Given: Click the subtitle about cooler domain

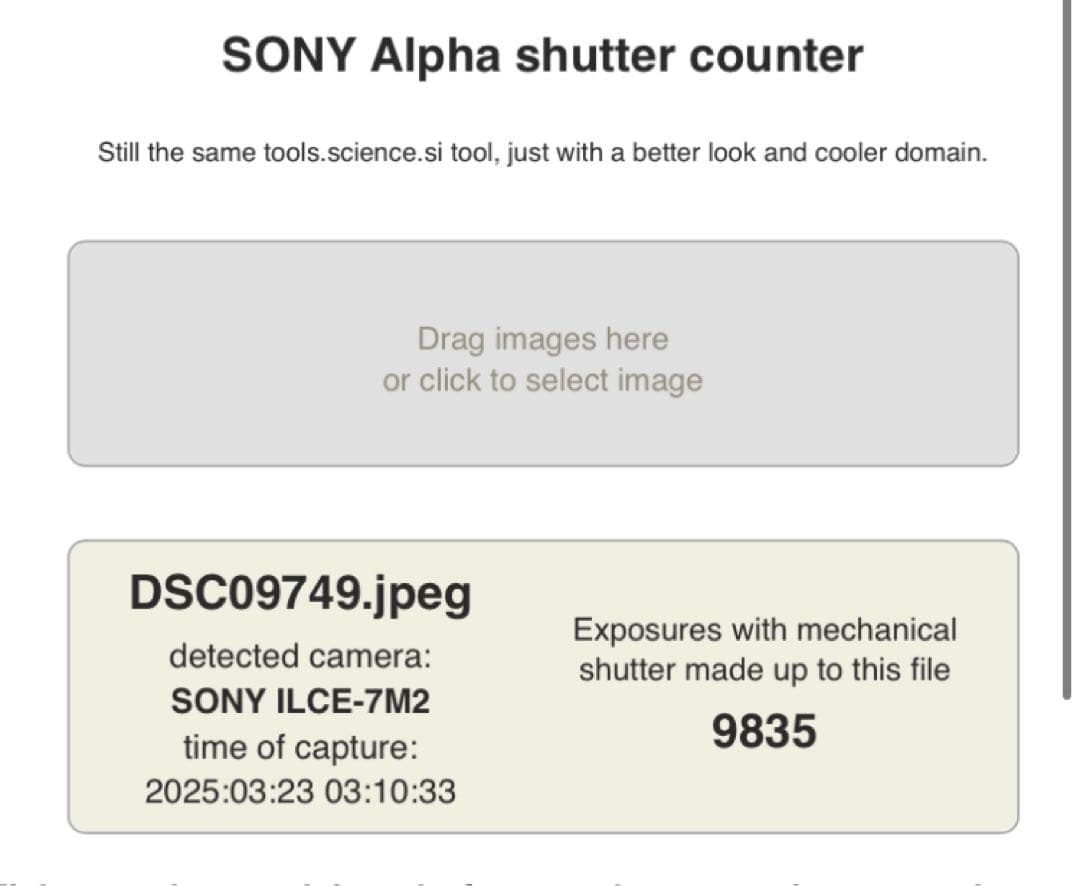Looking at the screenshot, I should (540, 152).
